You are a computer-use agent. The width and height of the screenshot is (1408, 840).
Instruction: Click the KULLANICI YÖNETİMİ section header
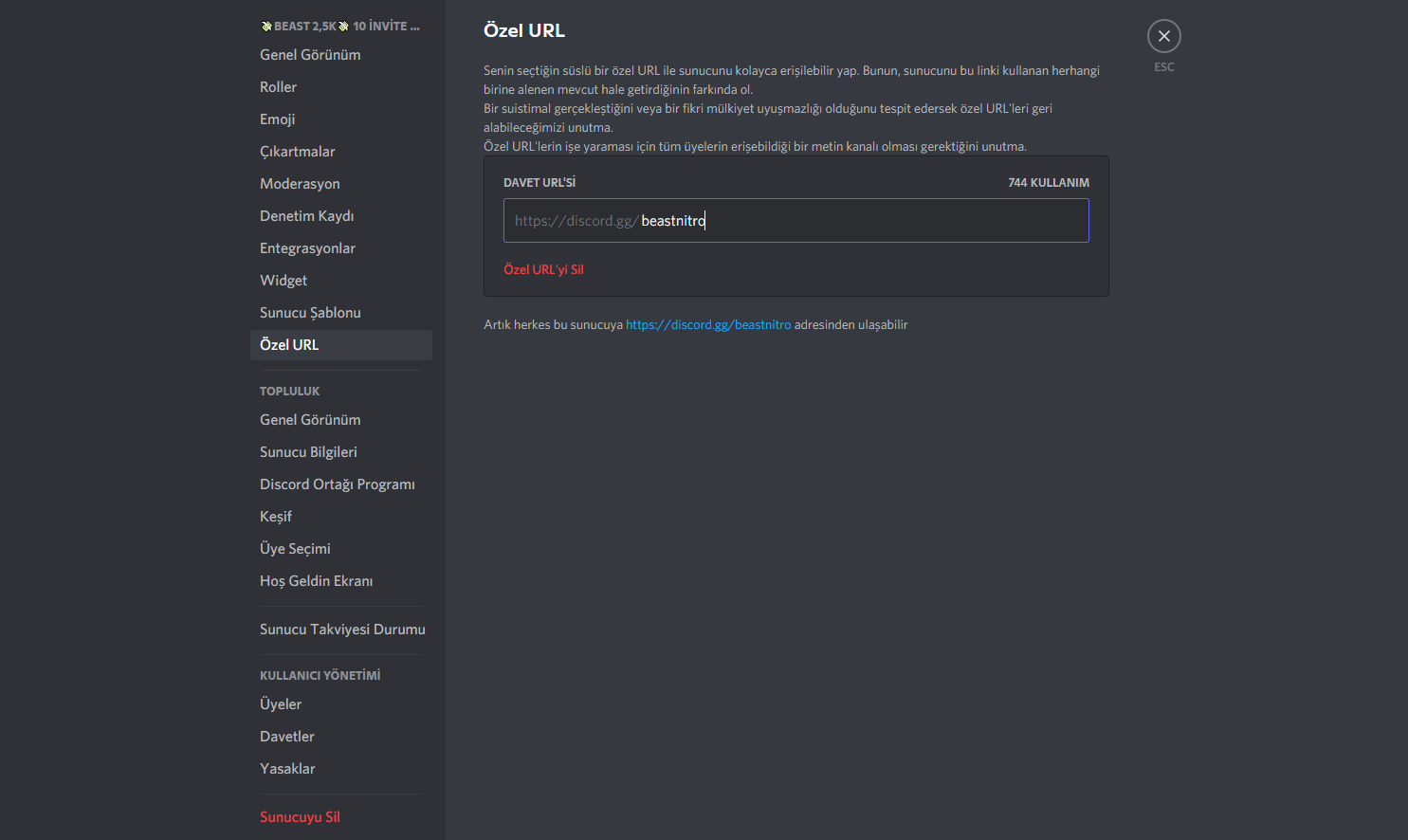(320, 676)
